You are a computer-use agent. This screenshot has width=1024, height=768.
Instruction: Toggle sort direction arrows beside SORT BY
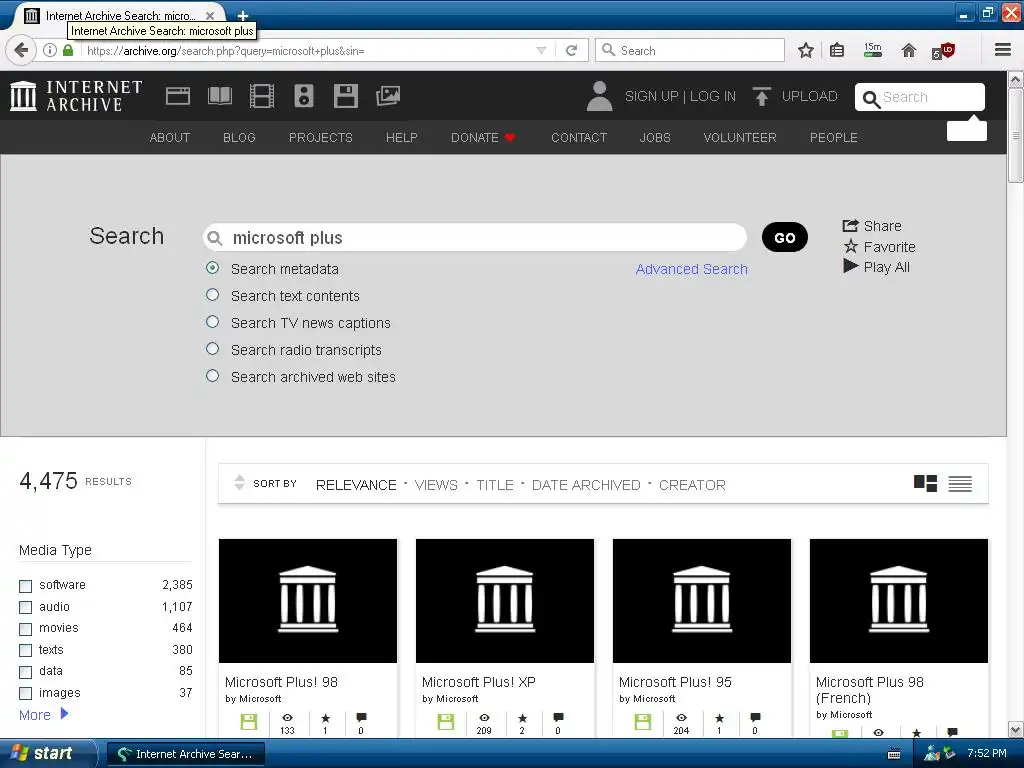click(x=239, y=483)
